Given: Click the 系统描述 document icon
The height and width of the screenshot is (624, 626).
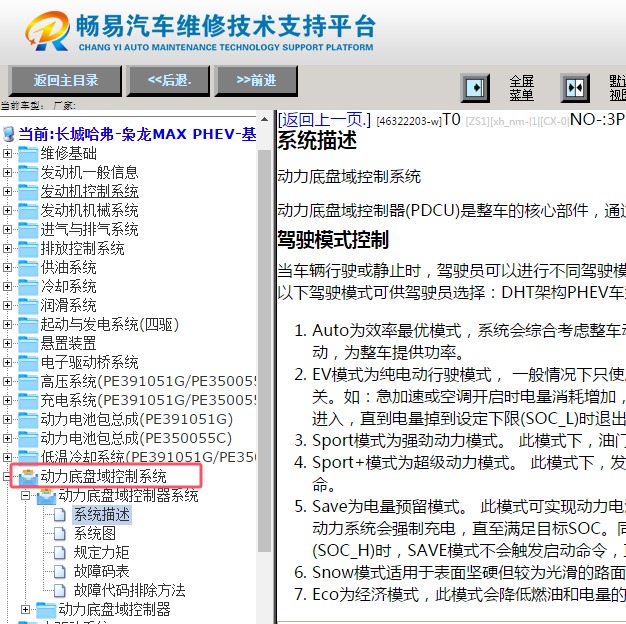Looking at the screenshot, I should click(60, 515).
